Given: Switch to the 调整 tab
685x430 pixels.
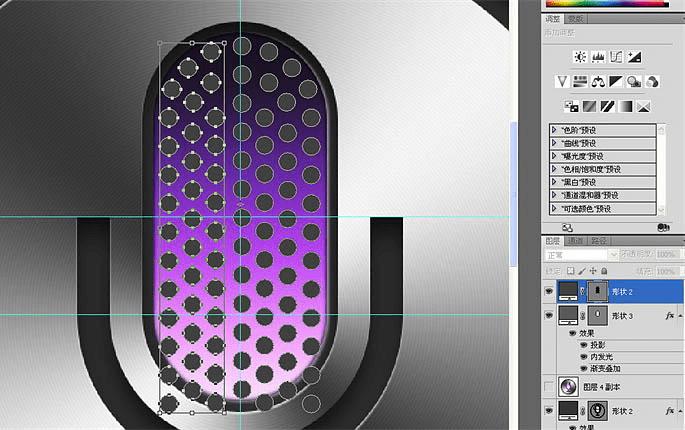Looking at the screenshot, I should [553, 19].
